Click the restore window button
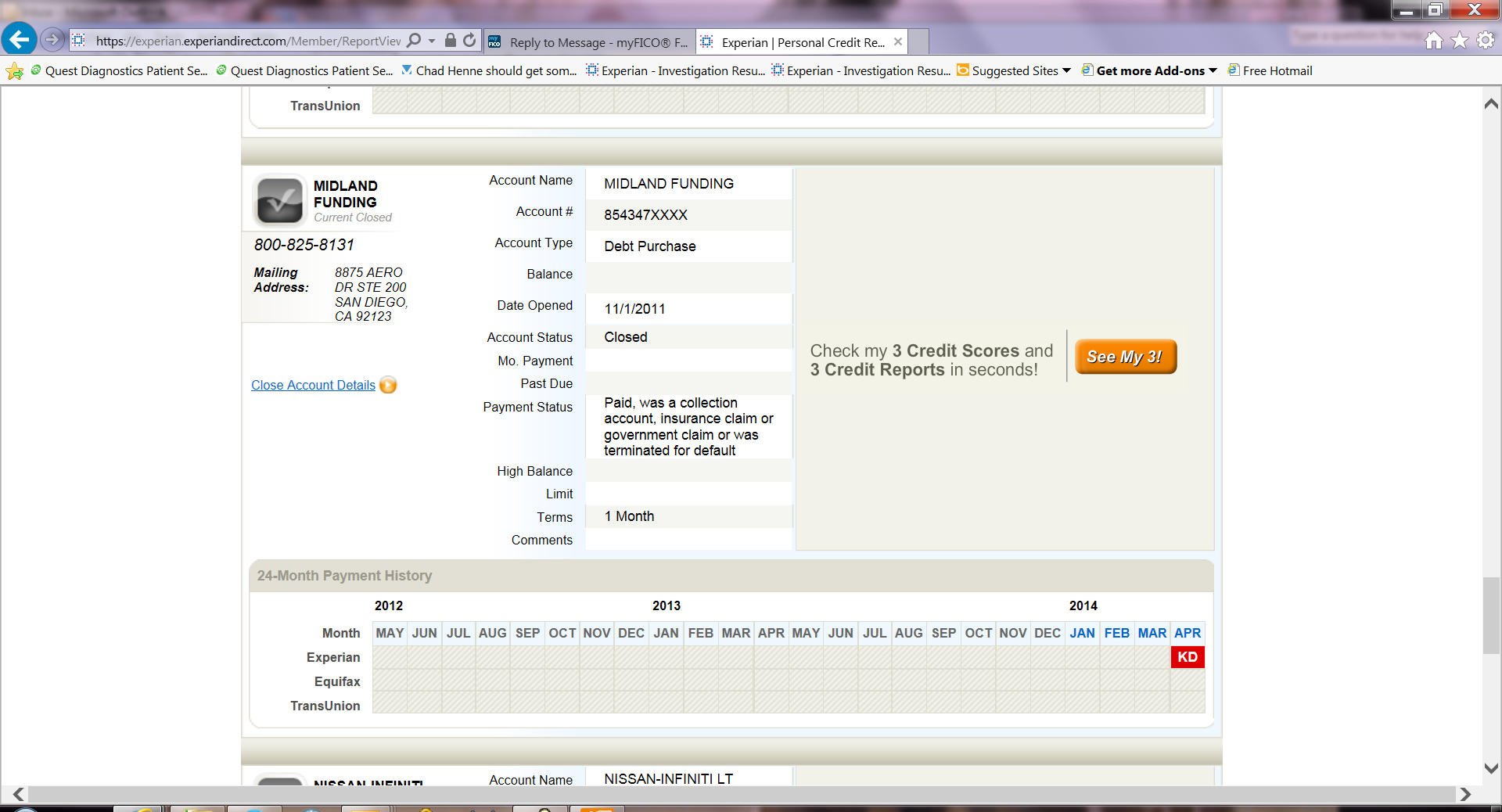This screenshot has height=812, width=1502. pyautogui.click(x=1435, y=9)
